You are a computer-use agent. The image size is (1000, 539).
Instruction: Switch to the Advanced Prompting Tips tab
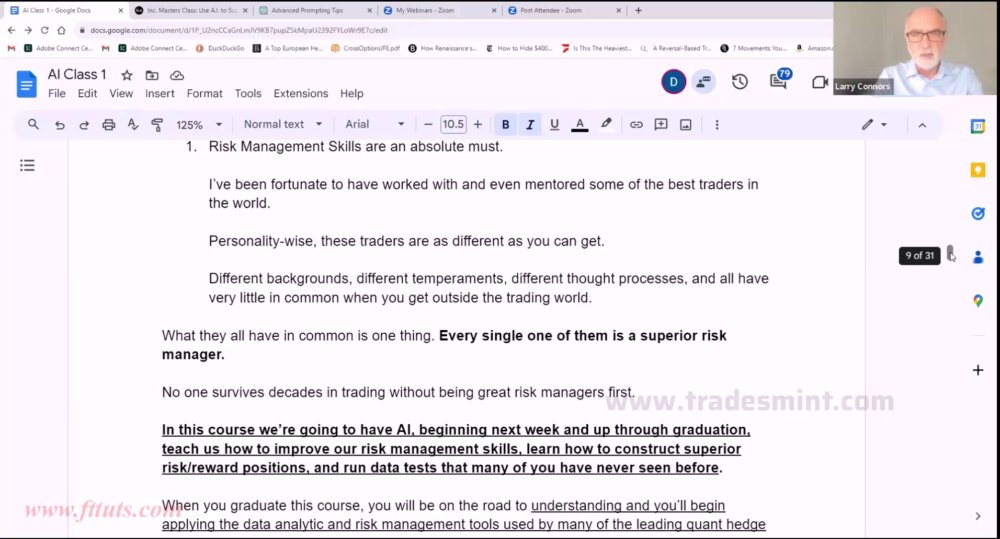click(x=316, y=10)
